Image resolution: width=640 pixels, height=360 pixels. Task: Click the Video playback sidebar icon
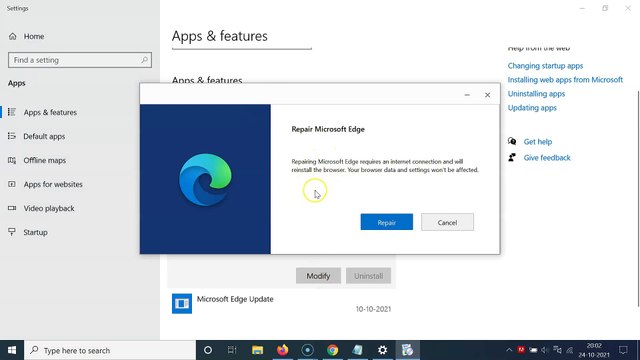coord(12,208)
